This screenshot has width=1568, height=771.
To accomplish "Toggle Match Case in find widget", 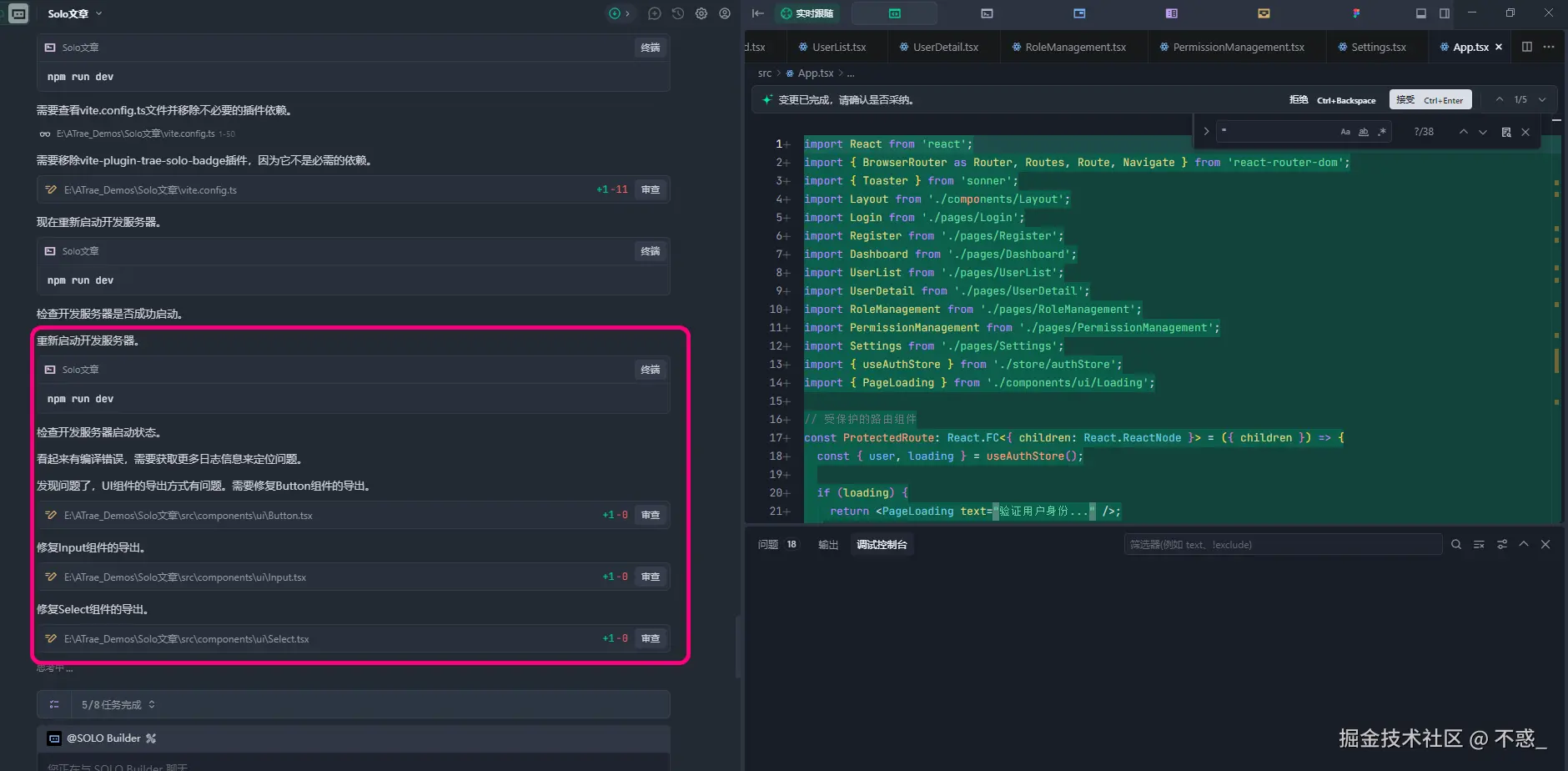I will point(1345,132).
